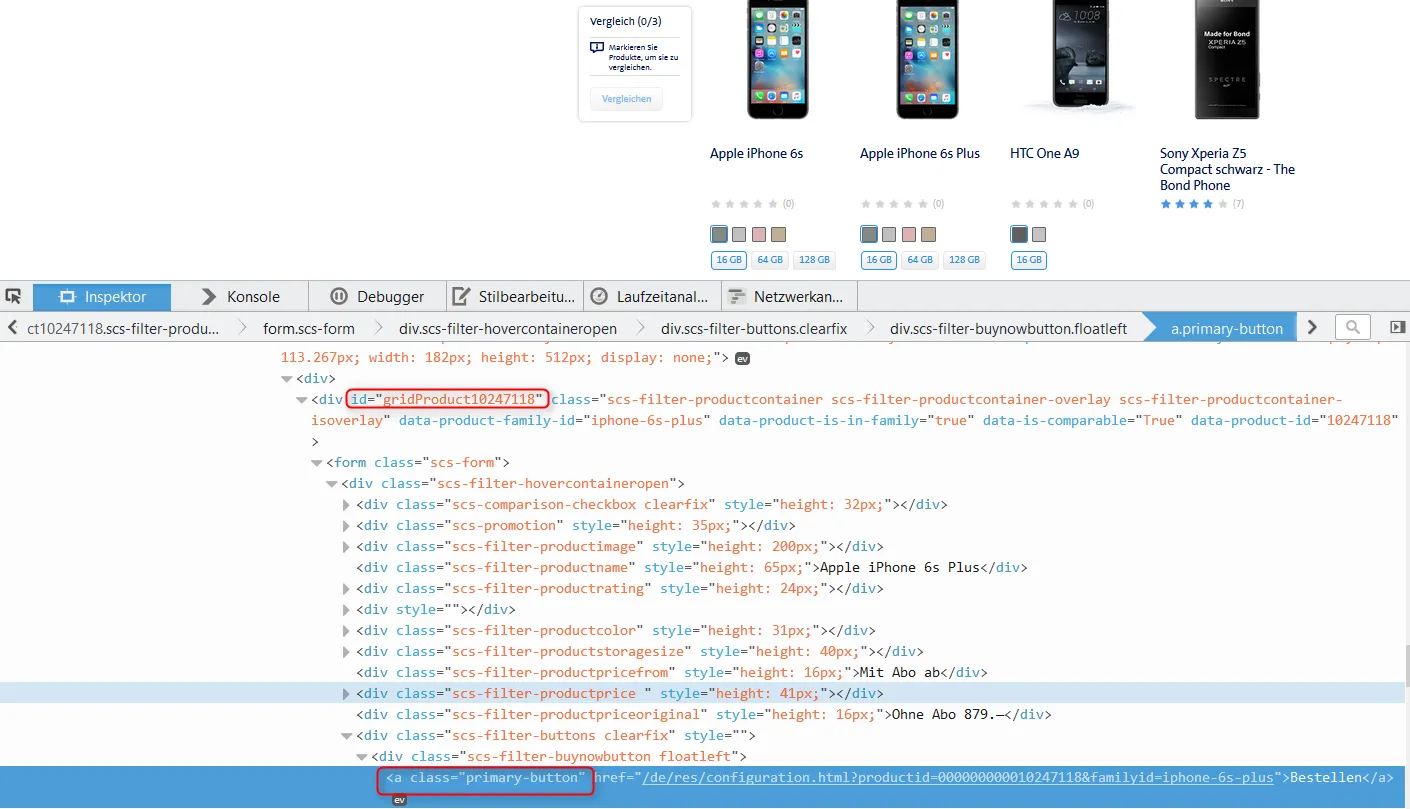Screen dimensions: 1410x809
Task: Click the ev badge under primary-button anchor
Action: pos(399,800)
